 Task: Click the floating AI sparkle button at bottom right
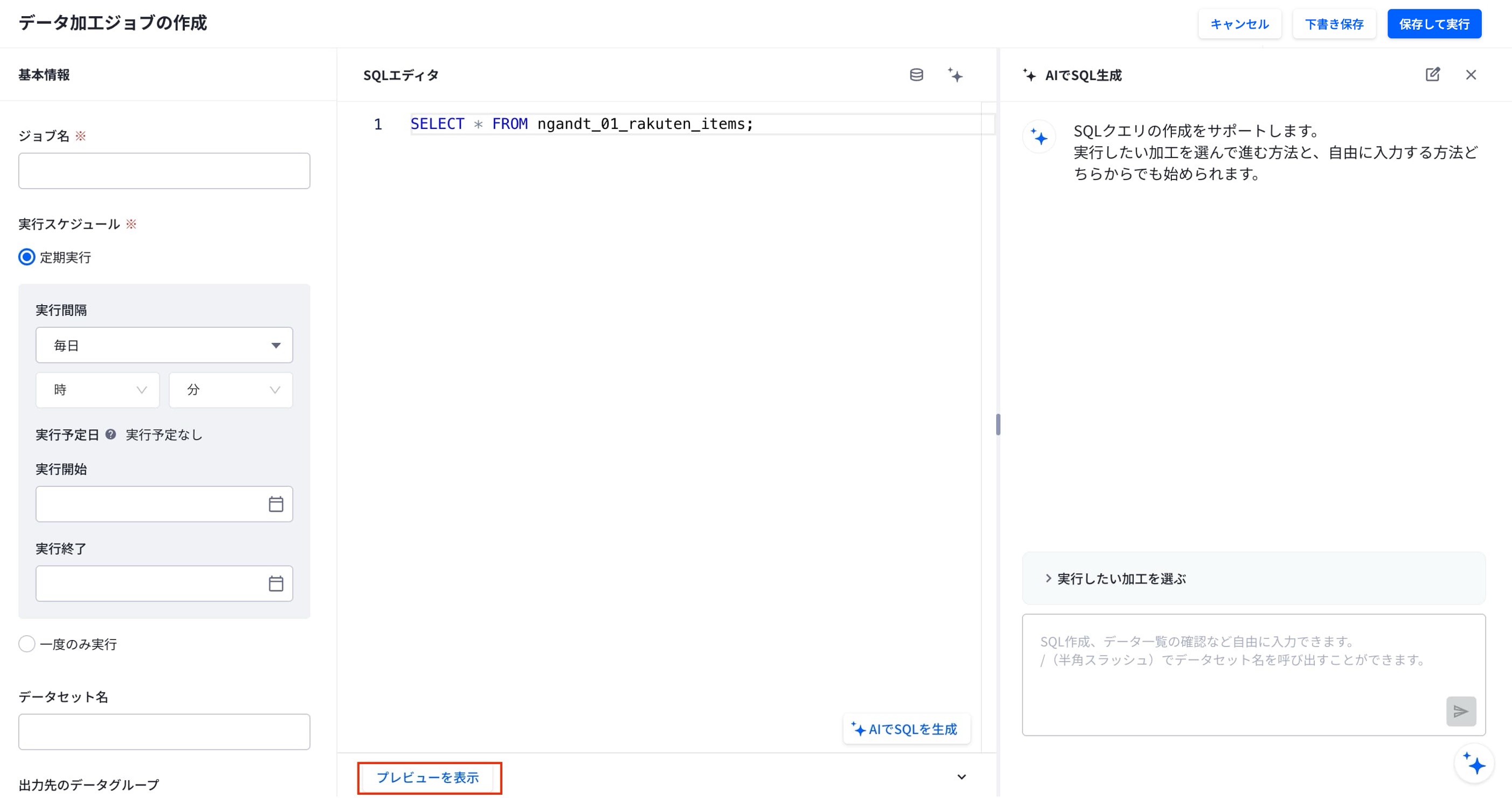(x=1473, y=764)
